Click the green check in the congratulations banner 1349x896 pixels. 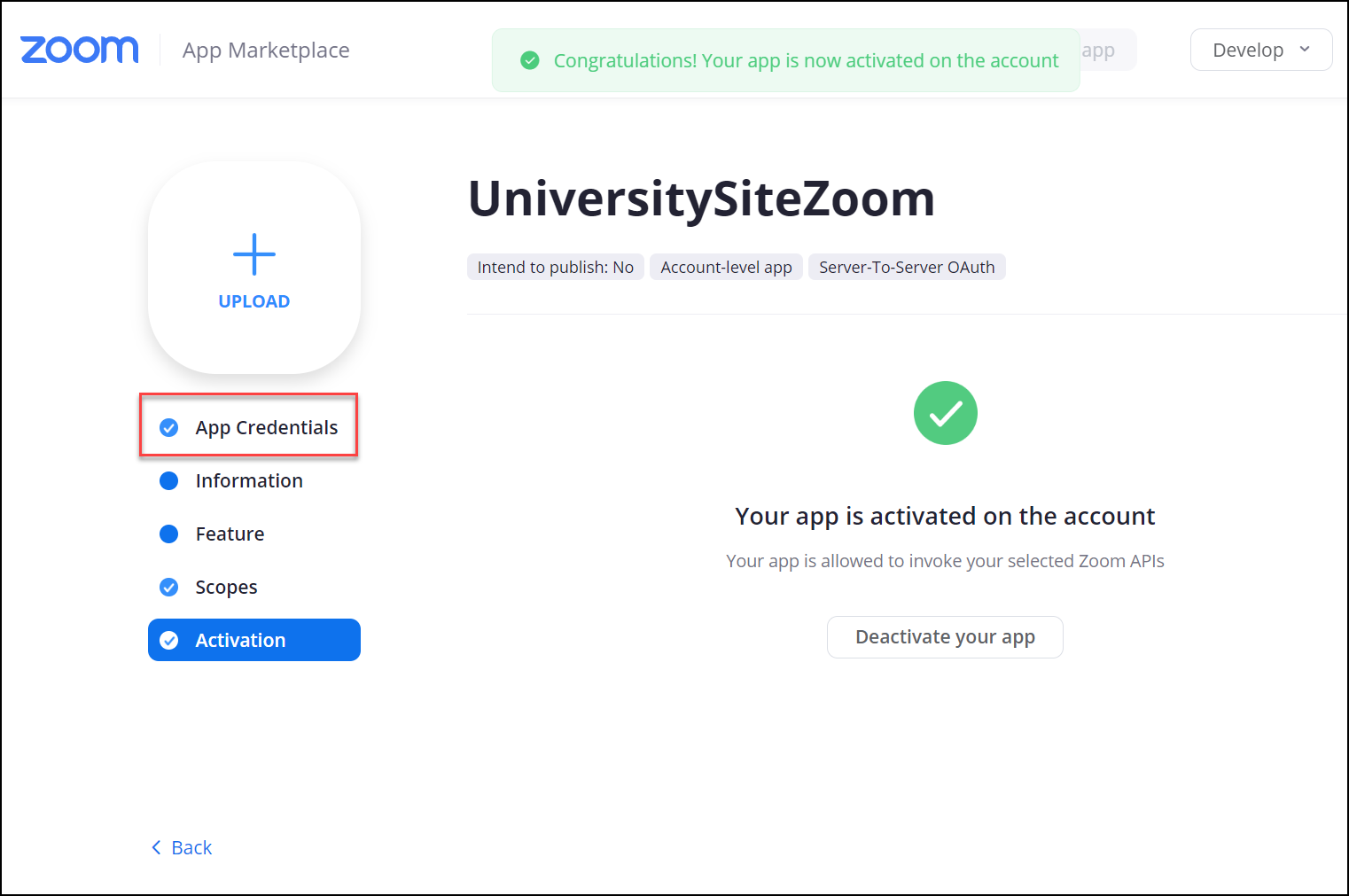[530, 60]
